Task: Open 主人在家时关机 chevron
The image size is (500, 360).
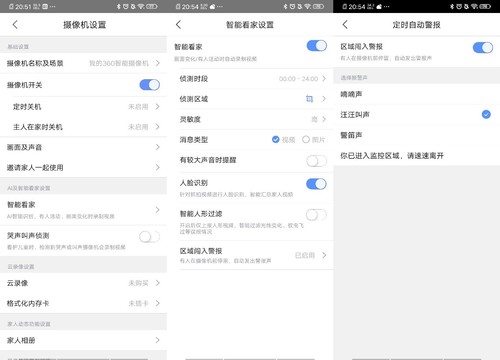Action: pos(158,127)
